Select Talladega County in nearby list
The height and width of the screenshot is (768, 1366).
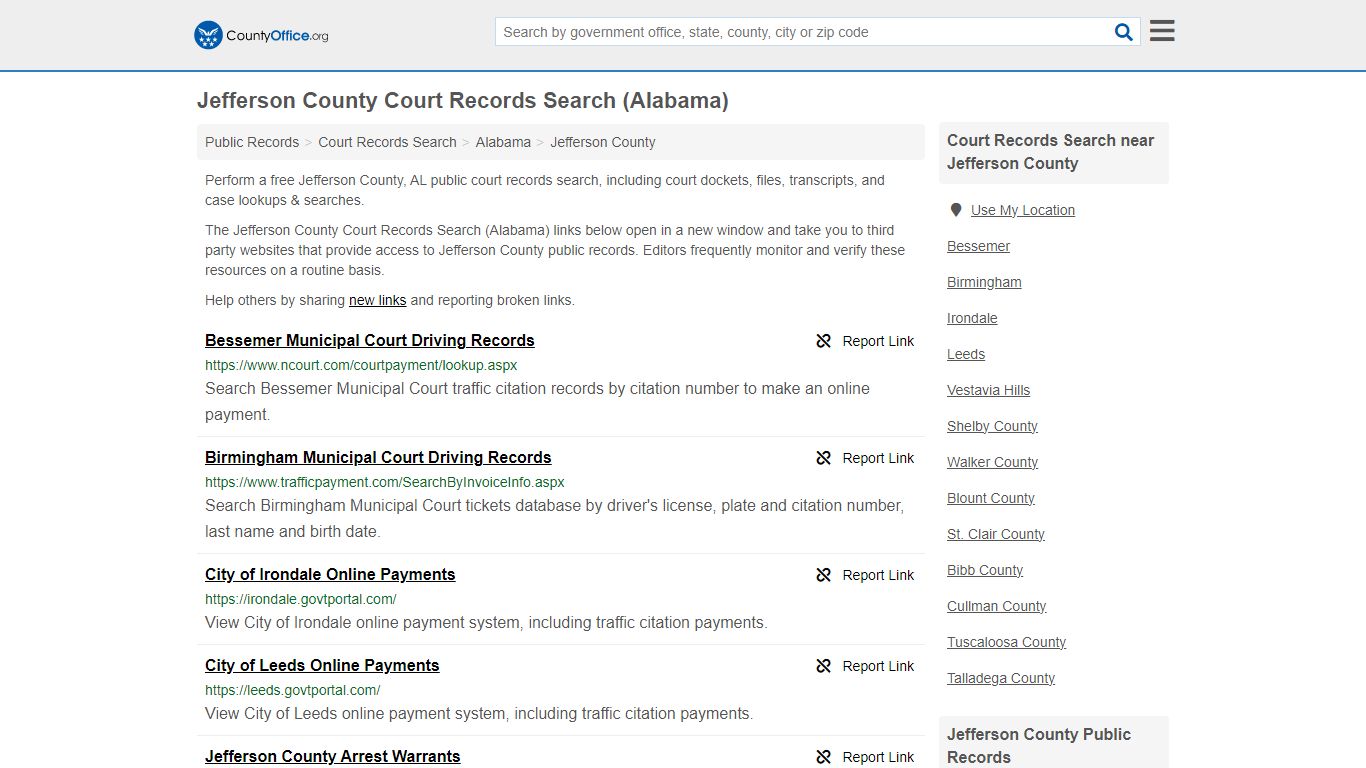tap(1001, 678)
